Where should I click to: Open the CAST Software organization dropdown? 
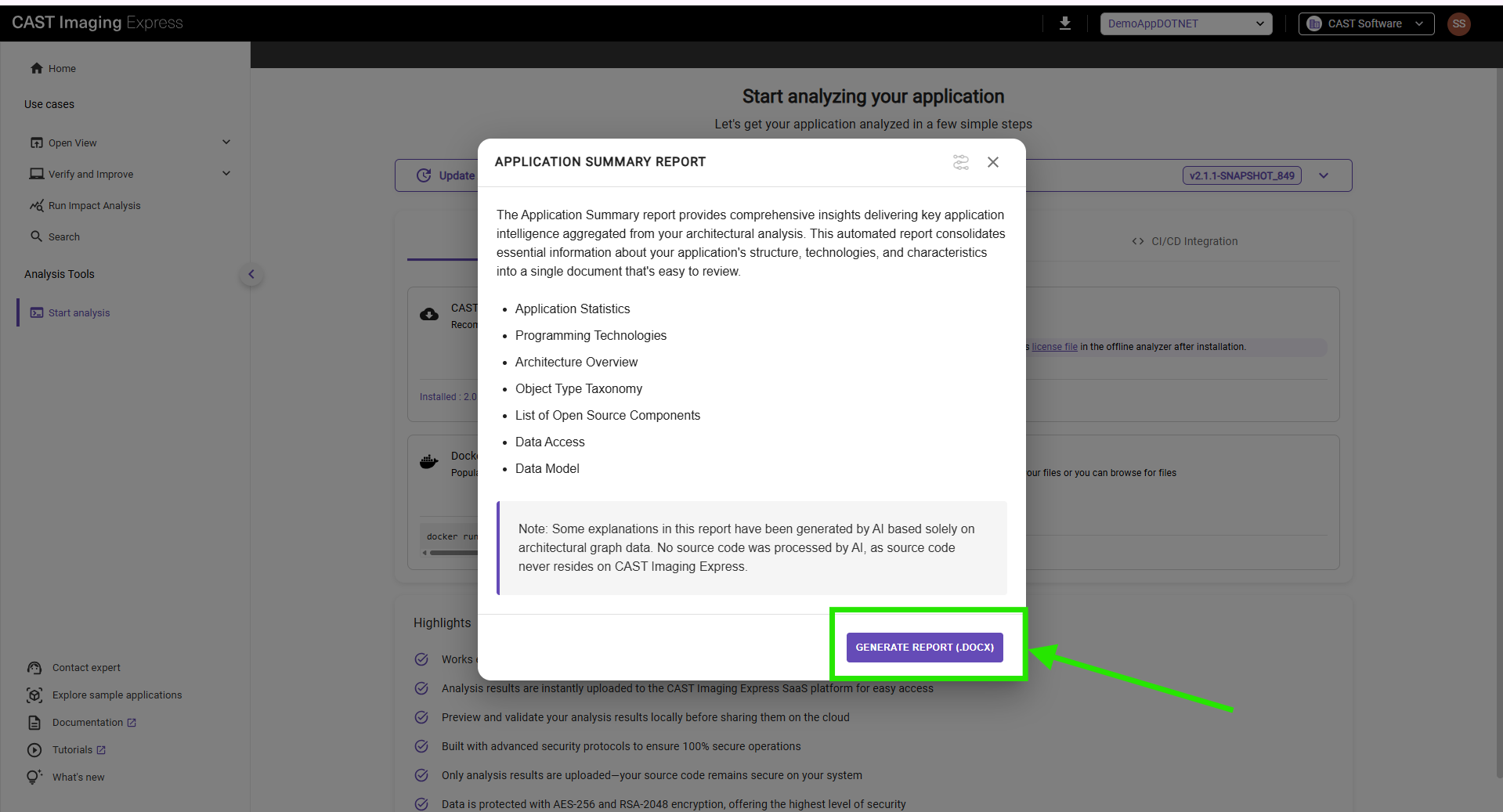click(x=1365, y=23)
